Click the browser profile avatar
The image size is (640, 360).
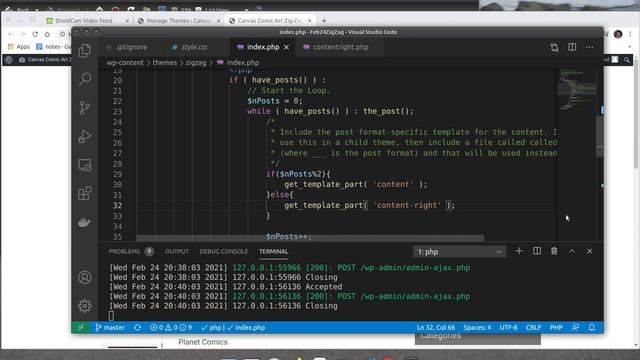coord(618,34)
